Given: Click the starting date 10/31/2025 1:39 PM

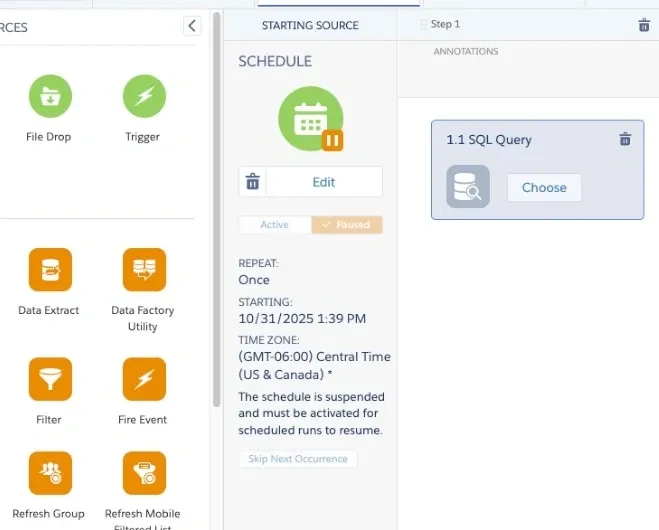Looking at the screenshot, I should pyautogui.click(x=302, y=319).
